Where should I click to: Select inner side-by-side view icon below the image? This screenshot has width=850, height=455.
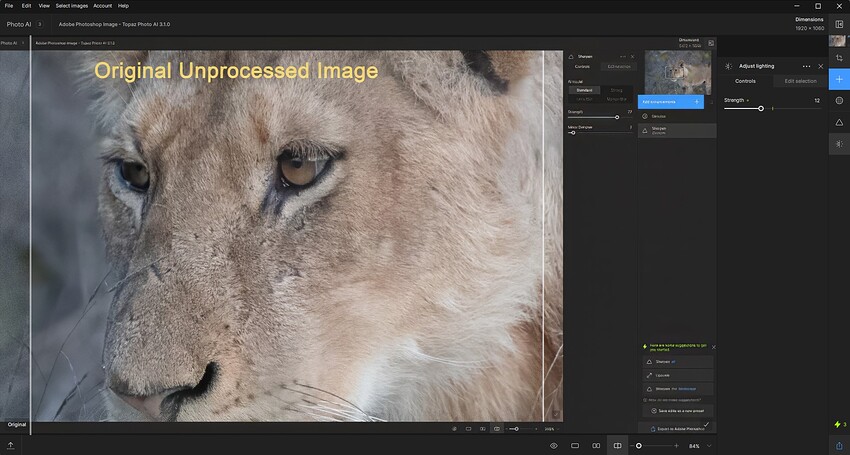(x=482, y=429)
